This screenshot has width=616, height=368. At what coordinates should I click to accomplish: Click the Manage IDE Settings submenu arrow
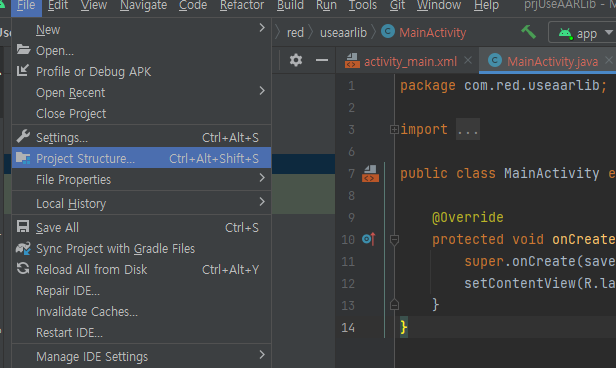pyautogui.click(x=262, y=355)
